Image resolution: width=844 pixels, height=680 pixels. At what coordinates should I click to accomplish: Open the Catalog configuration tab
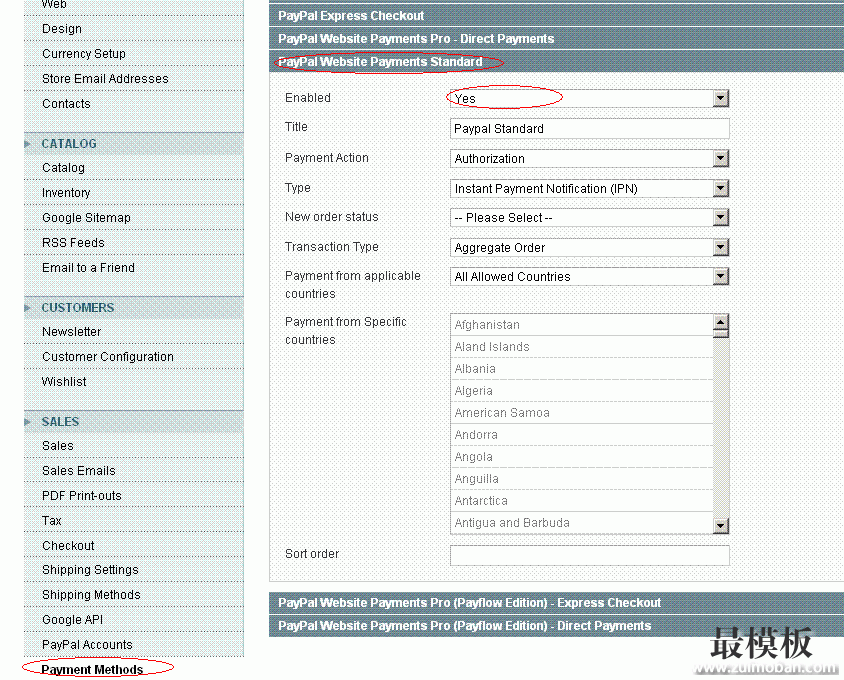[134, 168]
